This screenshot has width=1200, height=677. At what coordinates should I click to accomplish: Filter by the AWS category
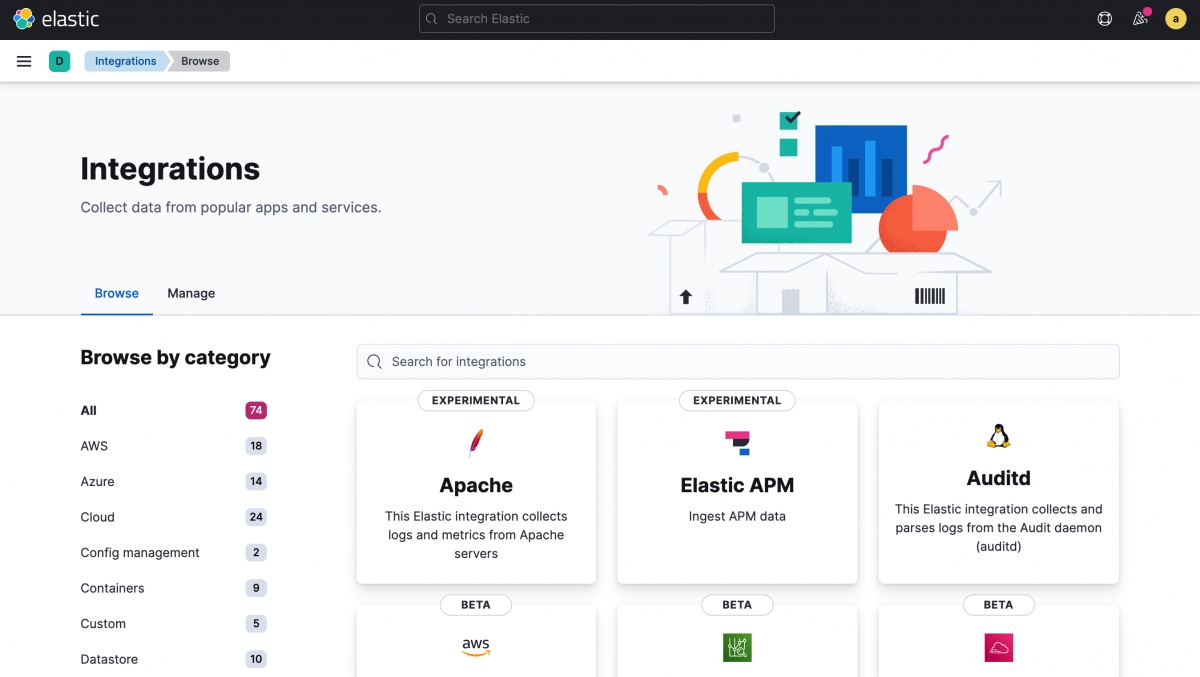pyautogui.click(x=94, y=446)
